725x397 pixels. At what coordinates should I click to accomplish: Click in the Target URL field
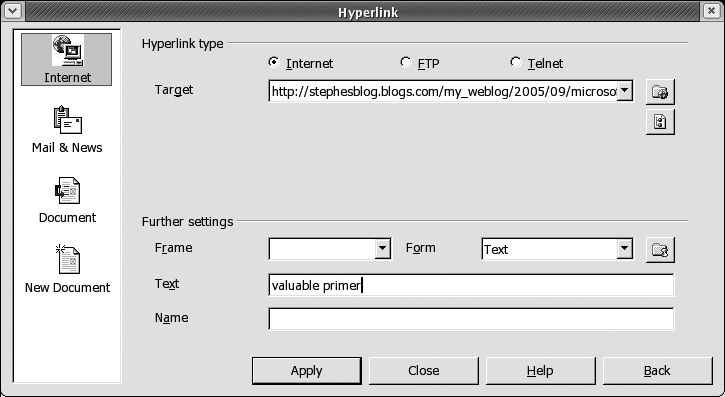443,91
